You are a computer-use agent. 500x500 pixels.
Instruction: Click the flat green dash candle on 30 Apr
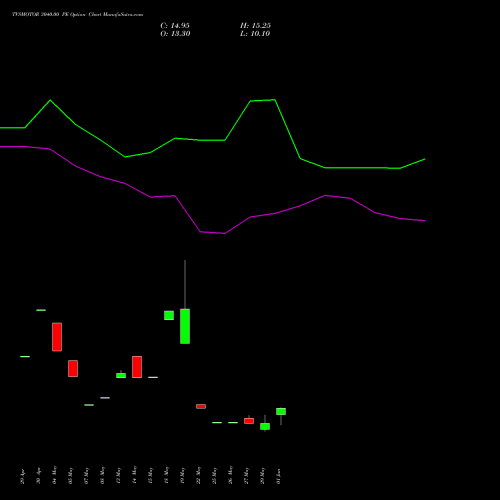pos(41,310)
